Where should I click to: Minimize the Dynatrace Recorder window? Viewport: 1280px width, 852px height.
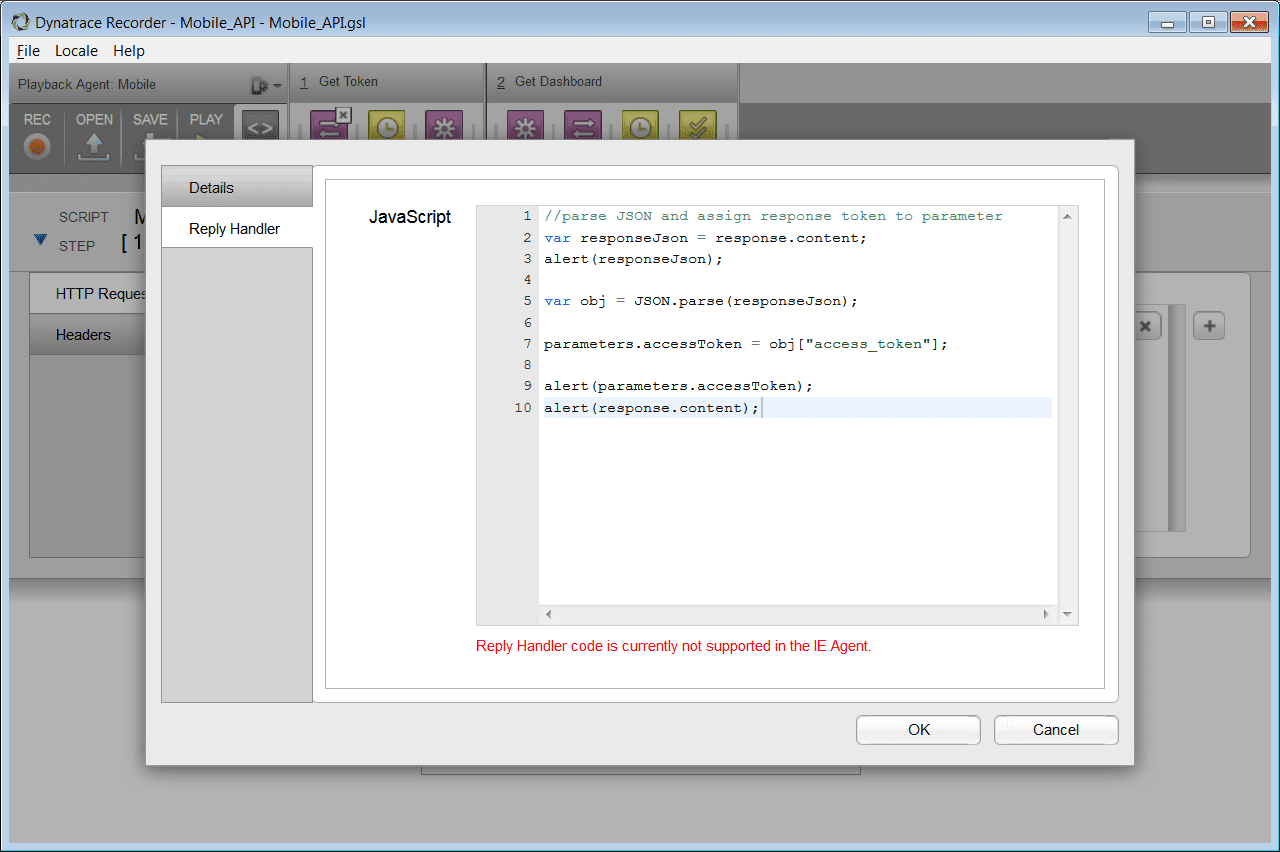tap(1167, 21)
